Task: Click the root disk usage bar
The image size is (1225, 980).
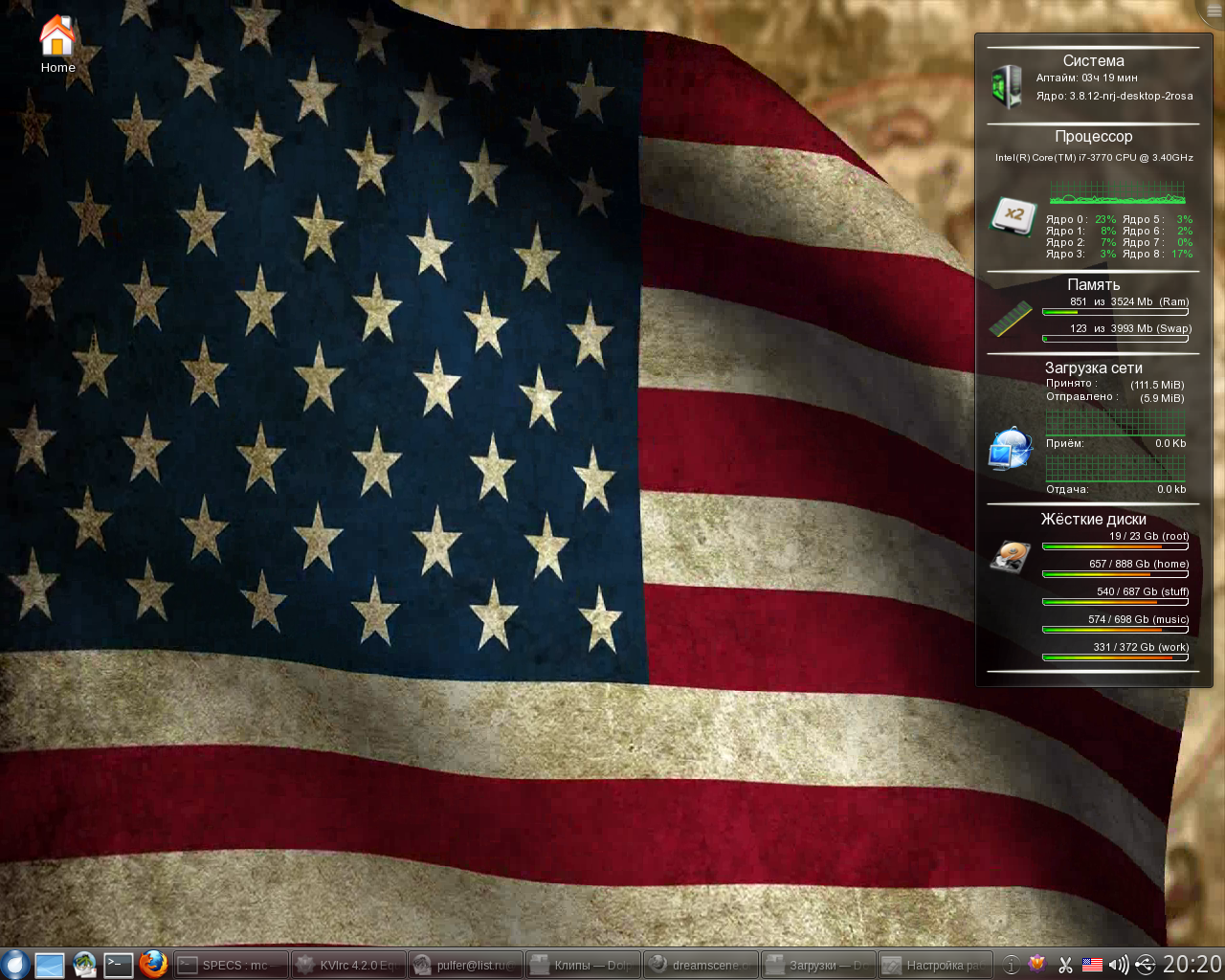Action: [x=1115, y=546]
